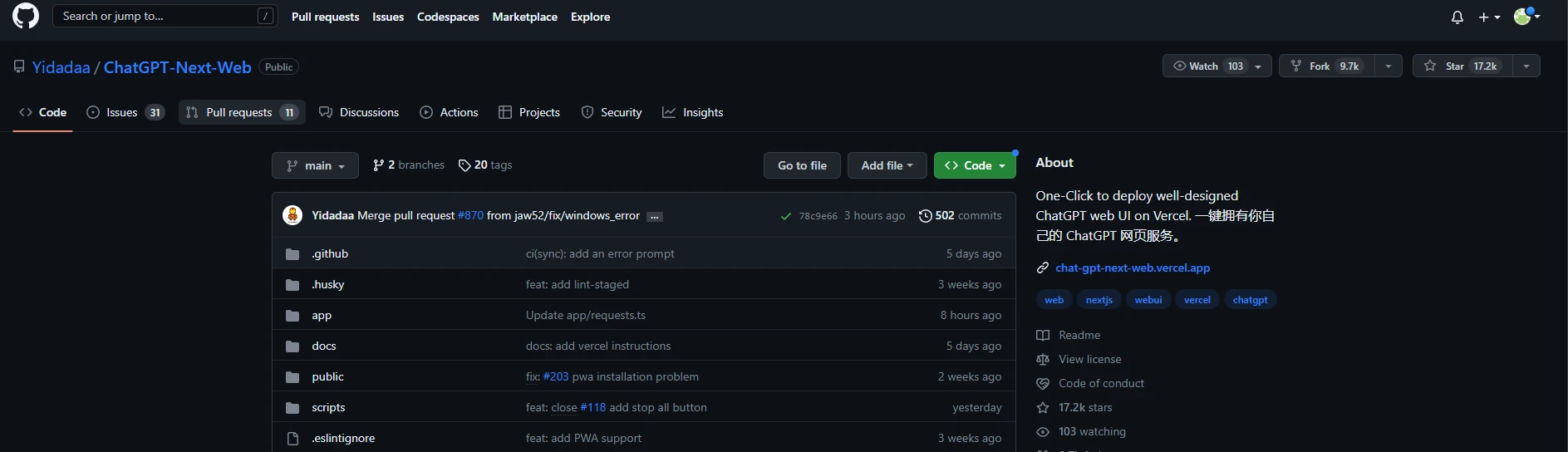Viewport: 1568px width, 452px height.
Task: Open Issues in top navigation
Action: coord(388,17)
